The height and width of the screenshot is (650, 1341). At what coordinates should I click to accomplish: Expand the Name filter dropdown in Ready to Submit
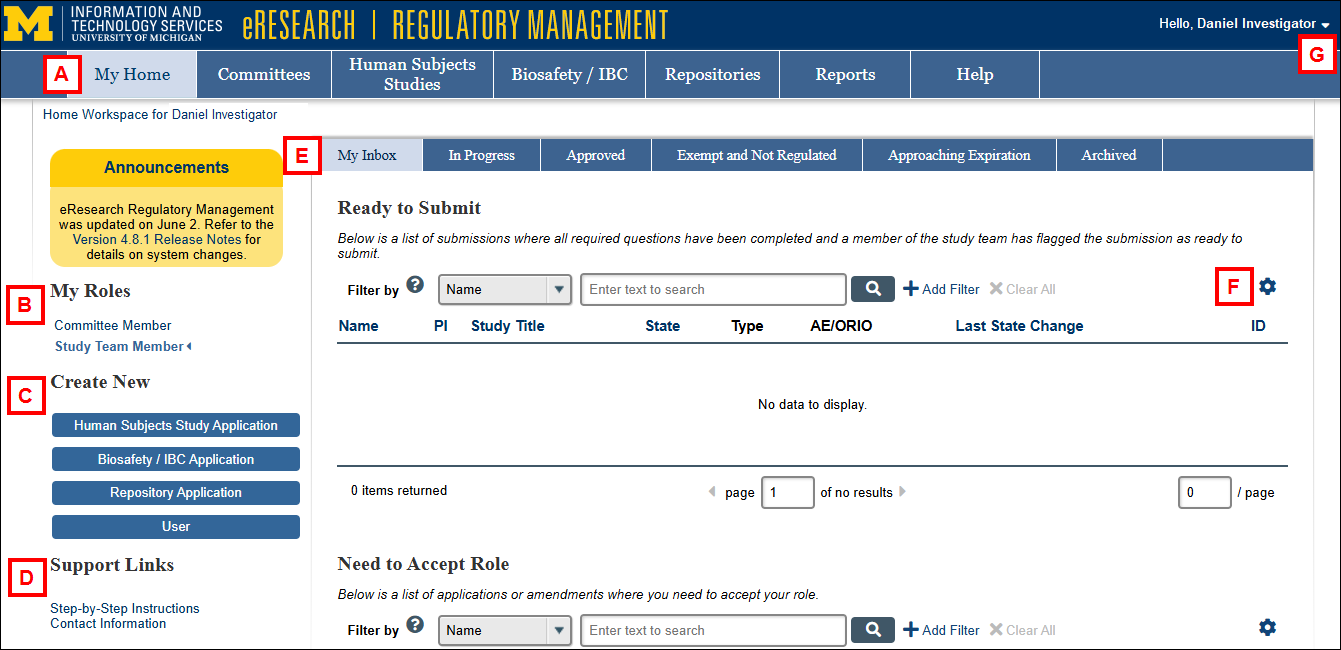point(558,290)
